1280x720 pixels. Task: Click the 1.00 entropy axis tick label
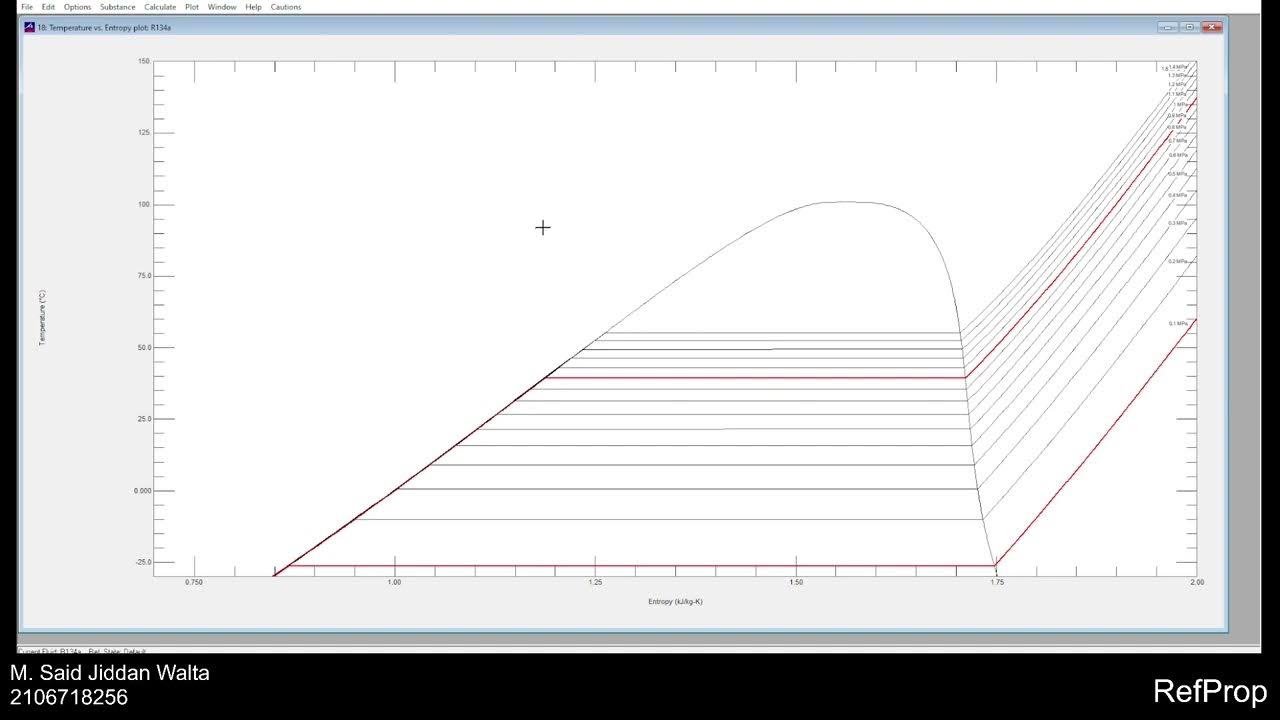point(395,582)
